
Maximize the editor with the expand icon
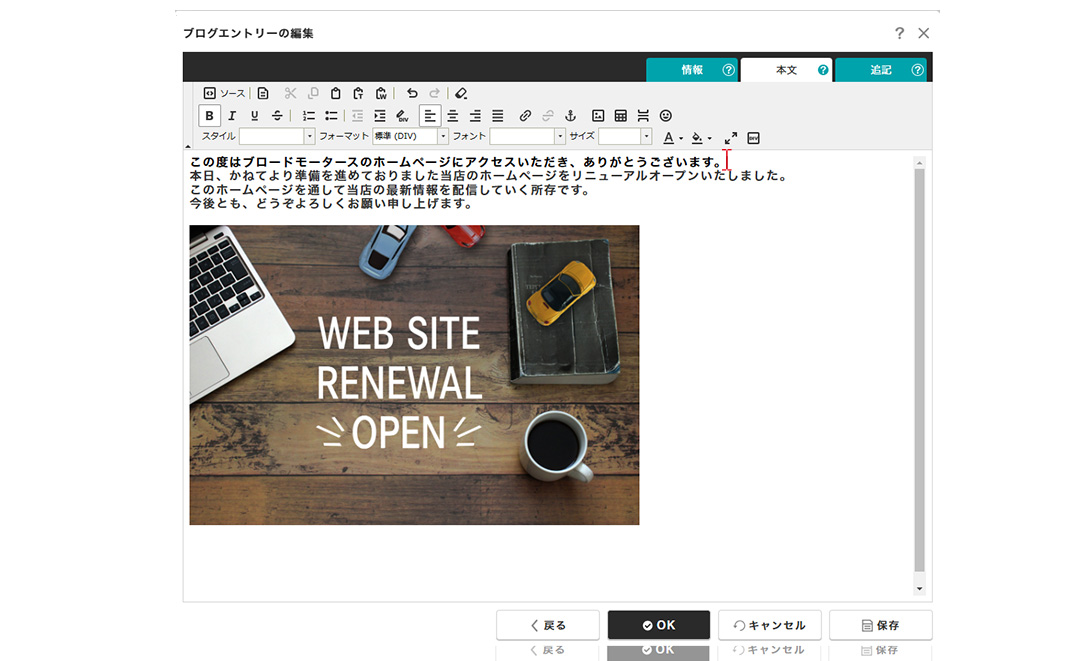[731, 138]
